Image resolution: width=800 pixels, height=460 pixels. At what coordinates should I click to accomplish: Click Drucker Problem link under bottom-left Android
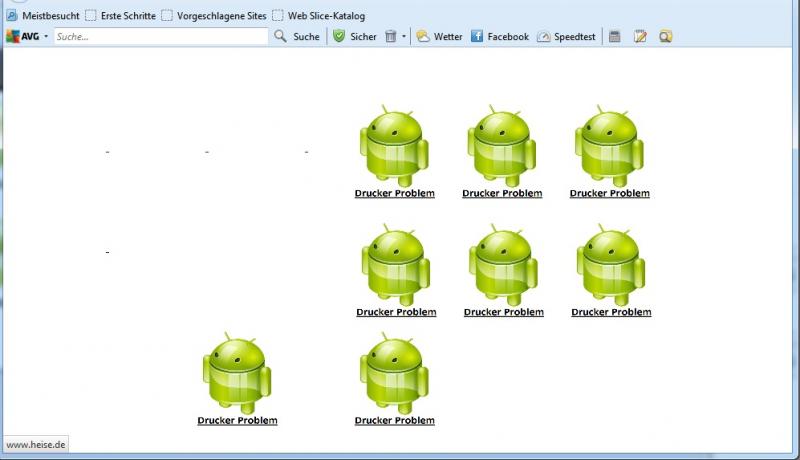coord(237,421)
